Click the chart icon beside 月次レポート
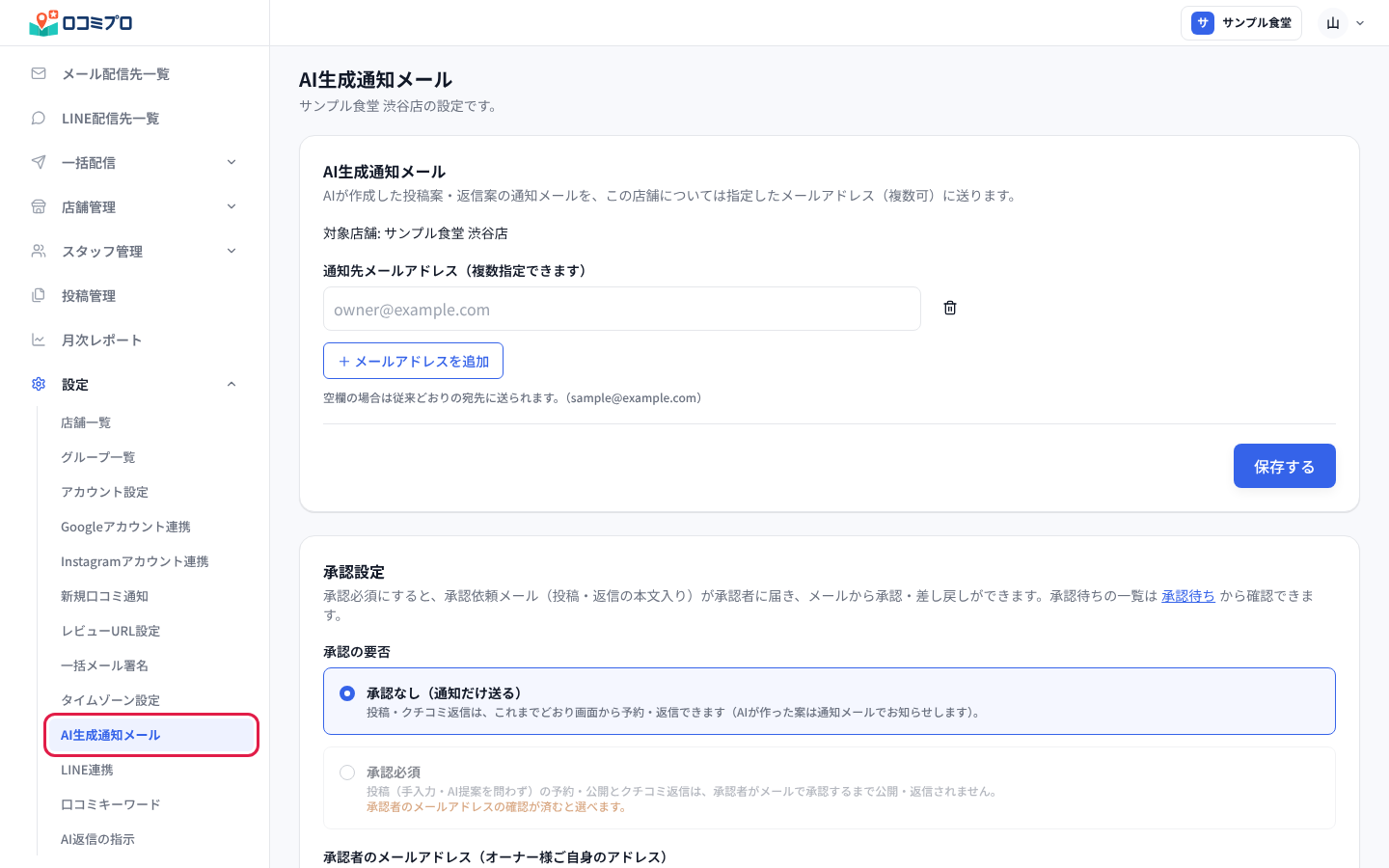 tap(39, 339)
